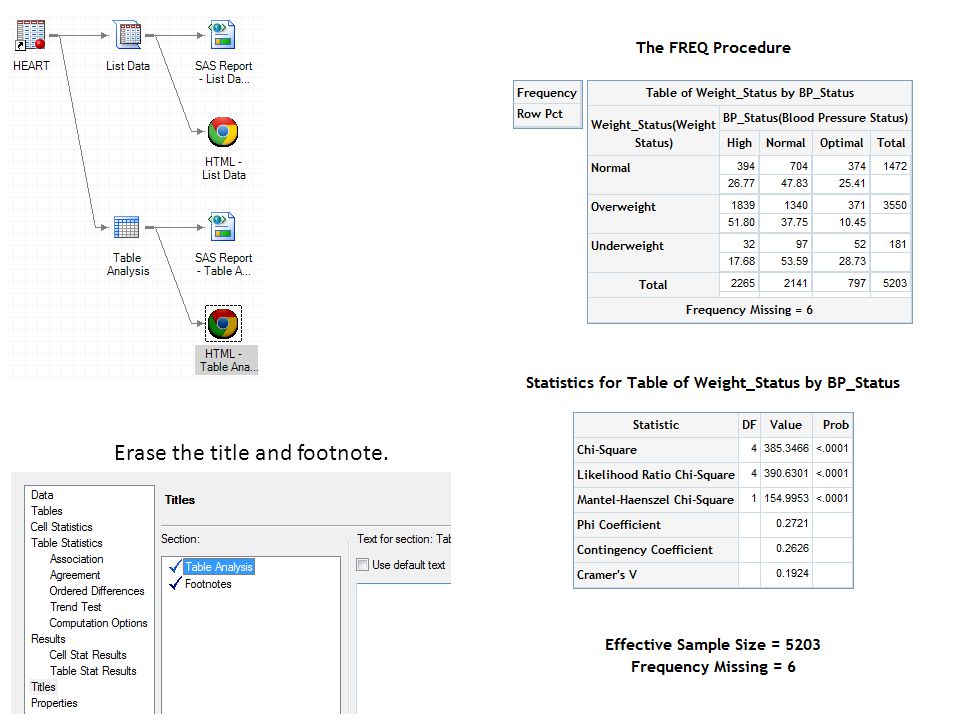Open the Cell Statistics options page

coord(61,527)
